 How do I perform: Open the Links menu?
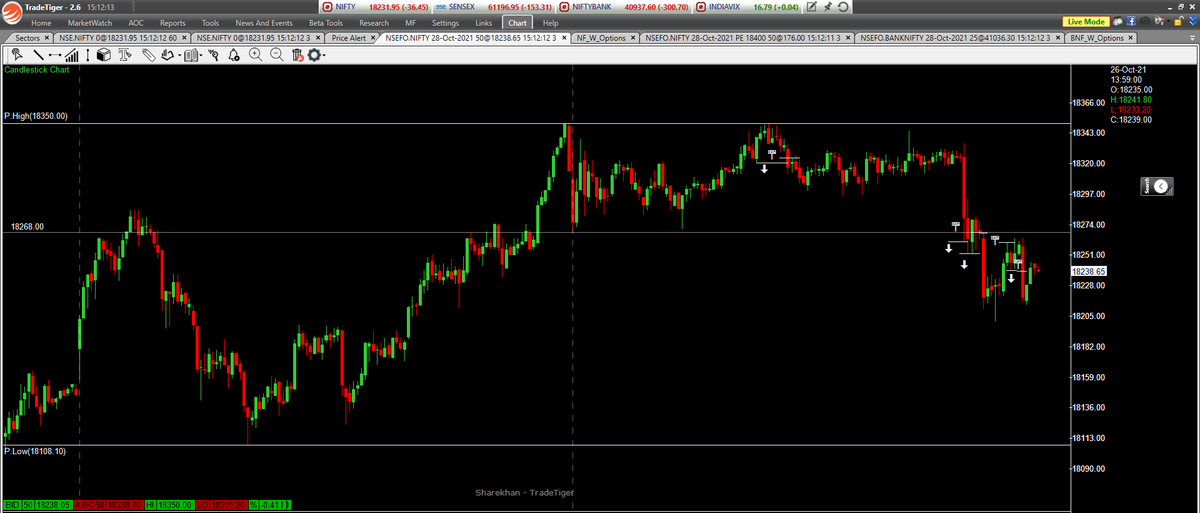coord(484,22)
